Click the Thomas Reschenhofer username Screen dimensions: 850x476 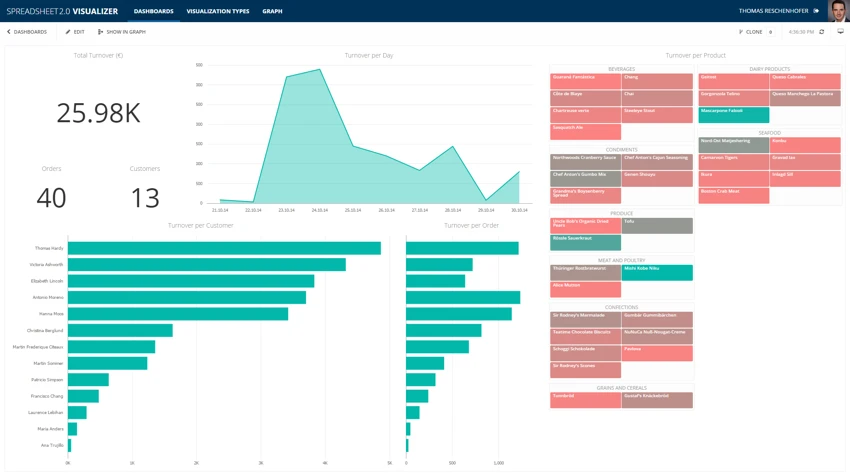(775, 11)
